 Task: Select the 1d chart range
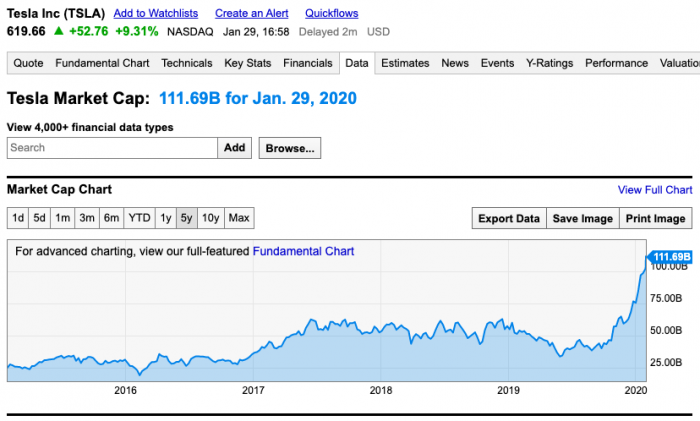pos(18,218)
